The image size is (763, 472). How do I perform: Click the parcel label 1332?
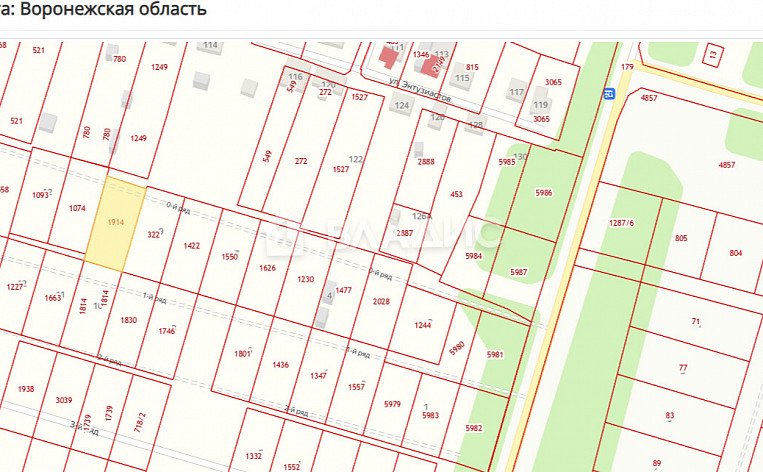tap(254, 456)
